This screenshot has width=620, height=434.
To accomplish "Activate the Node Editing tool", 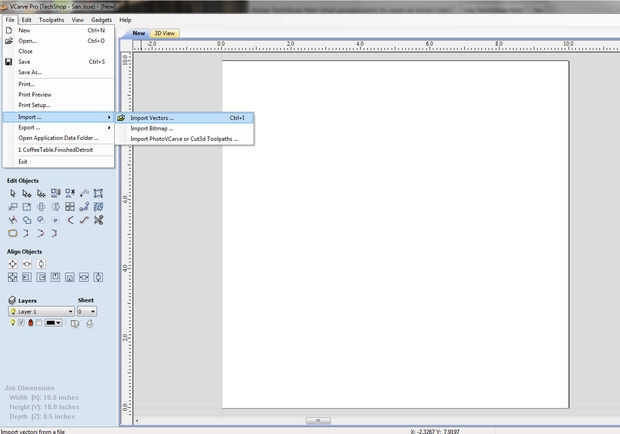I will click(x=27, y=193).
